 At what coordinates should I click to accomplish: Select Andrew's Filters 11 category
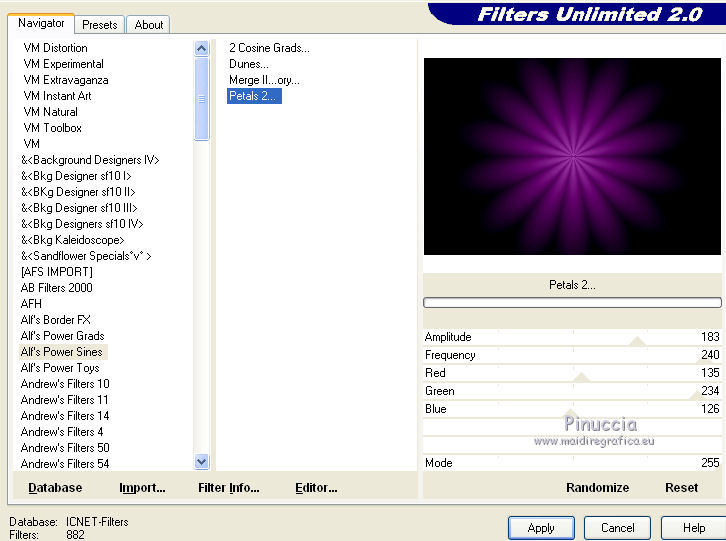(64, 400)
